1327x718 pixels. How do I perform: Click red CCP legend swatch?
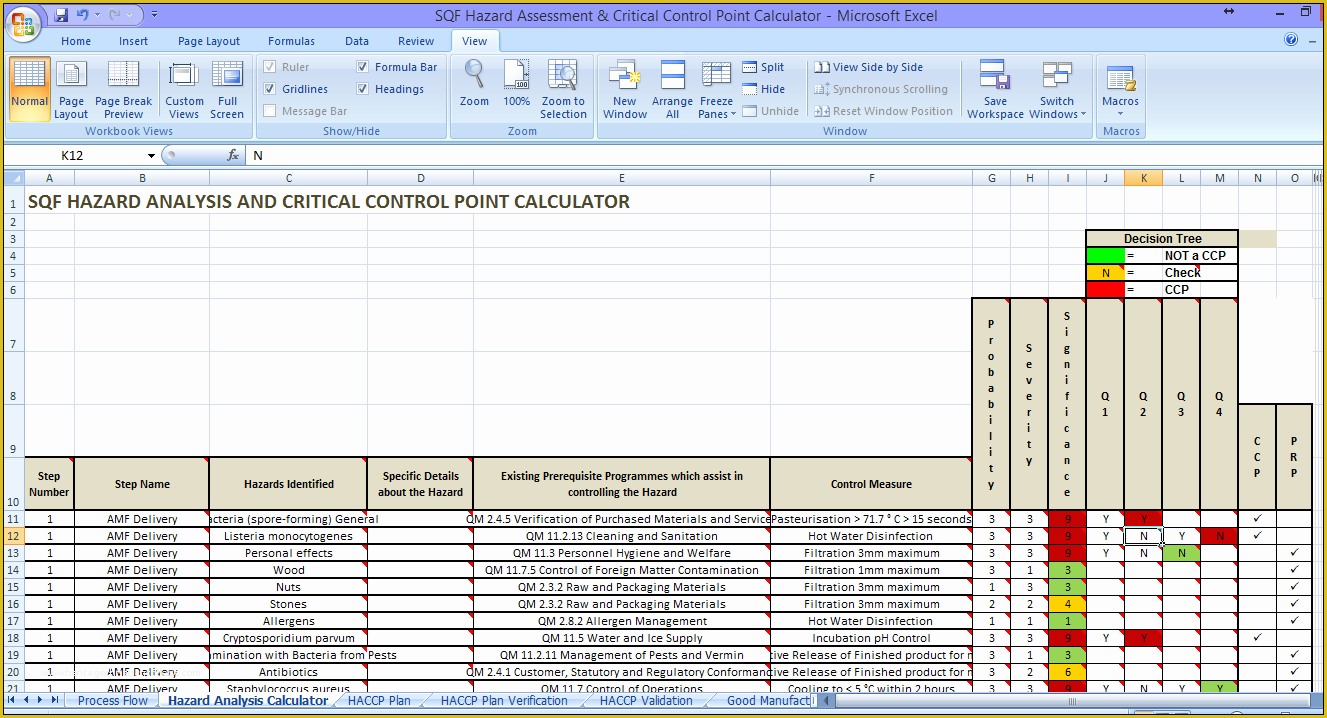(x=1105, y=290)
